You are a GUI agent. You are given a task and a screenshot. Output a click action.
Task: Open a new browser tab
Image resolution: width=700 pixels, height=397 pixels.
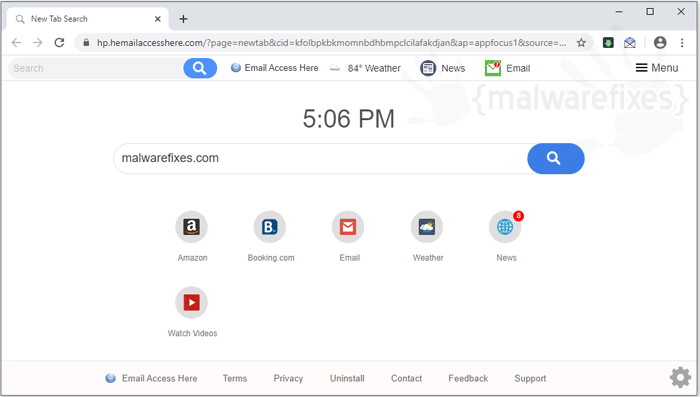(x=183, y=19)
